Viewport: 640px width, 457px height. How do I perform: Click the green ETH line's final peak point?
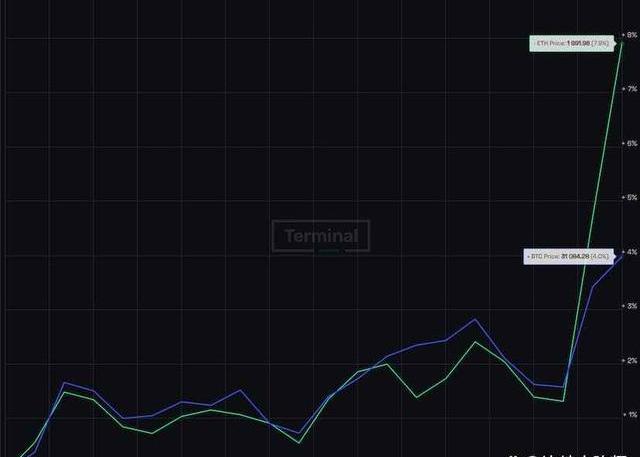point(622,42)
